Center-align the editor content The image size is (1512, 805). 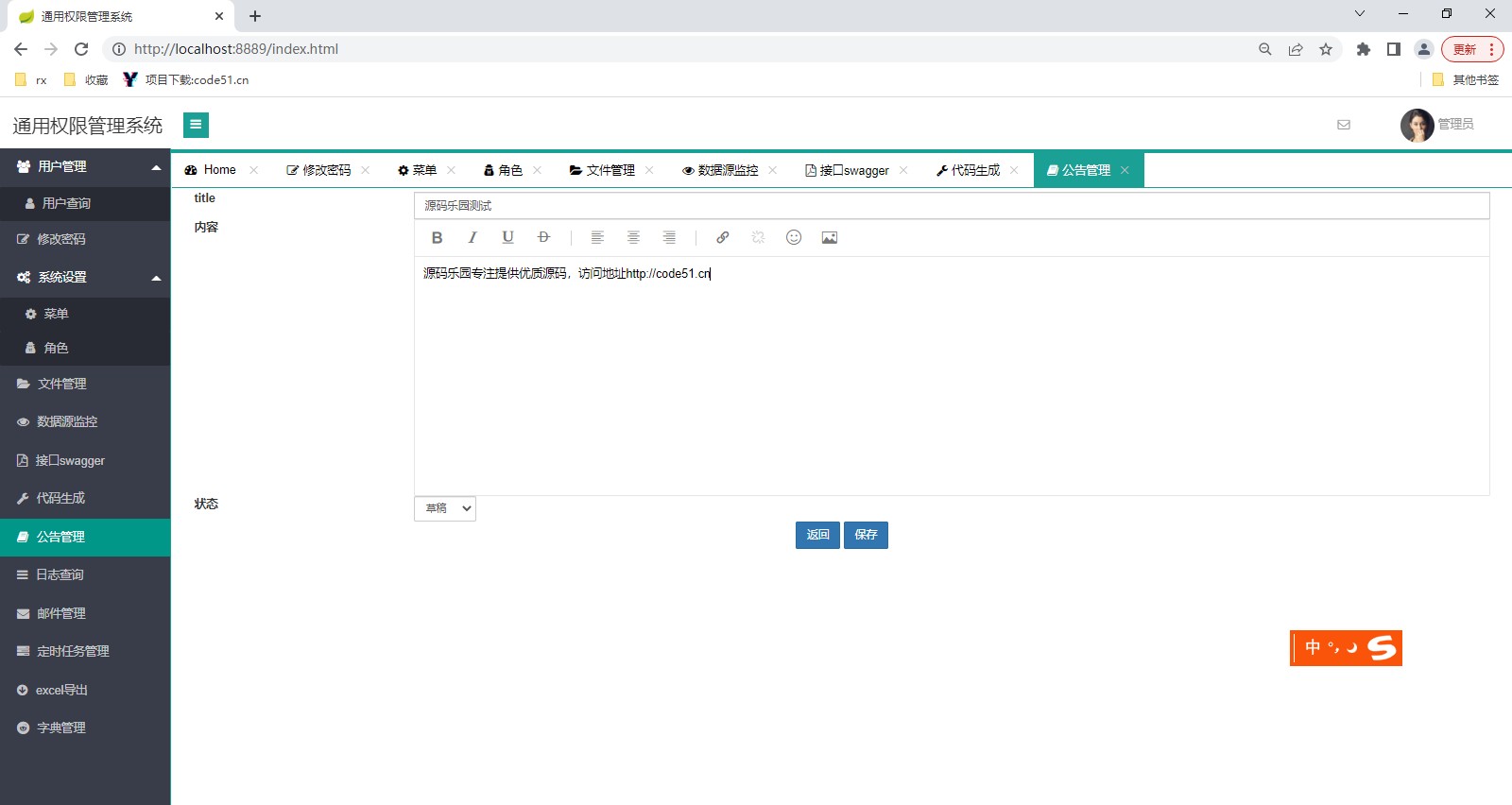coord(633,238)
